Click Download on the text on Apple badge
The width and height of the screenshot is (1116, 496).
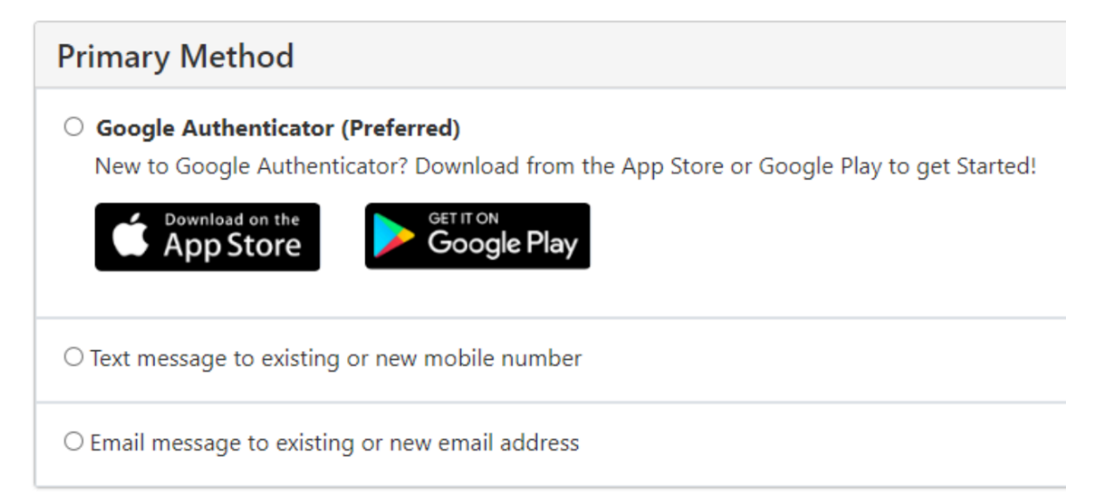[231, 219]
